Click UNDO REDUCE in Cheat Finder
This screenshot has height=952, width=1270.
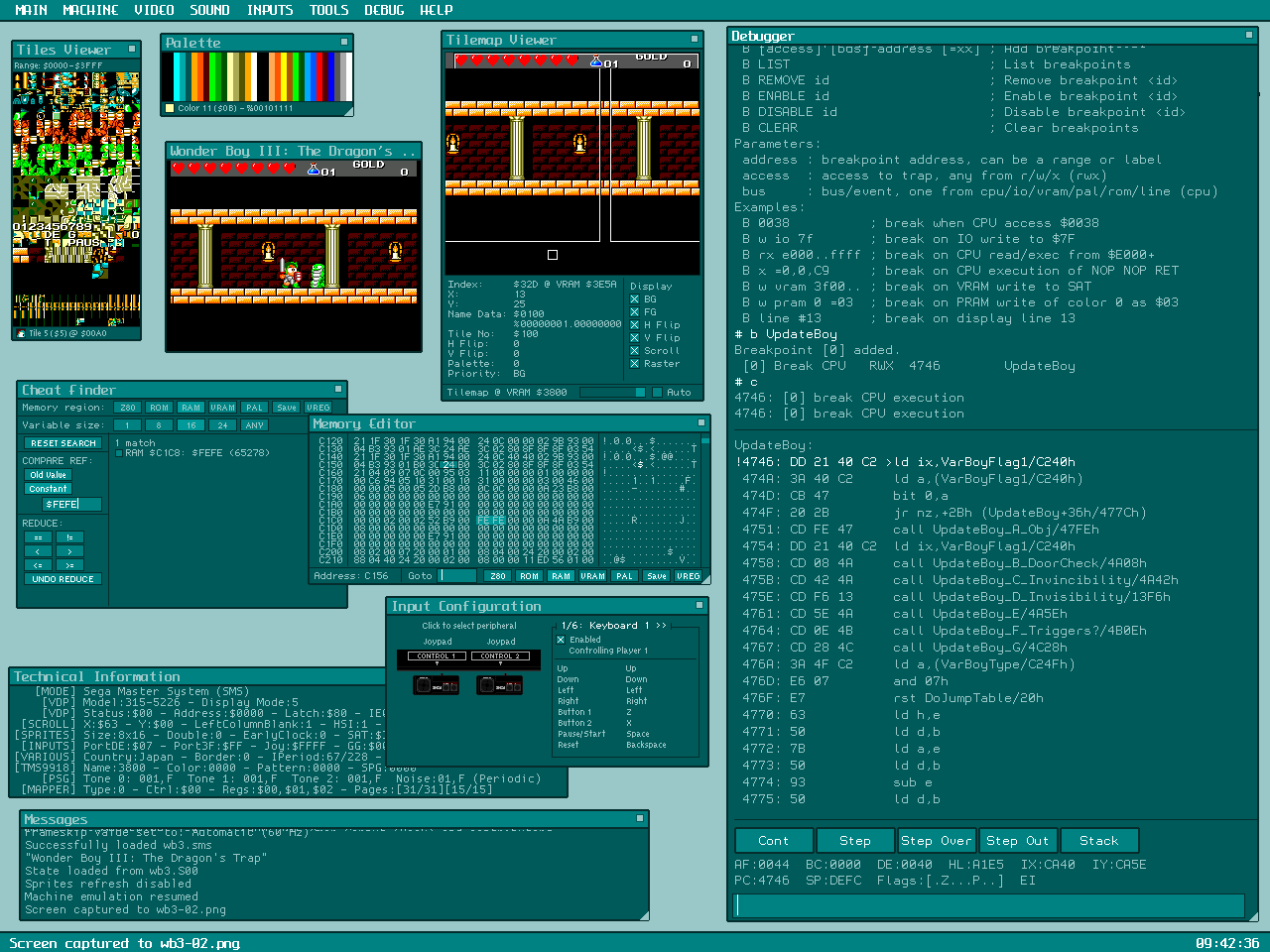click(63, 579)
